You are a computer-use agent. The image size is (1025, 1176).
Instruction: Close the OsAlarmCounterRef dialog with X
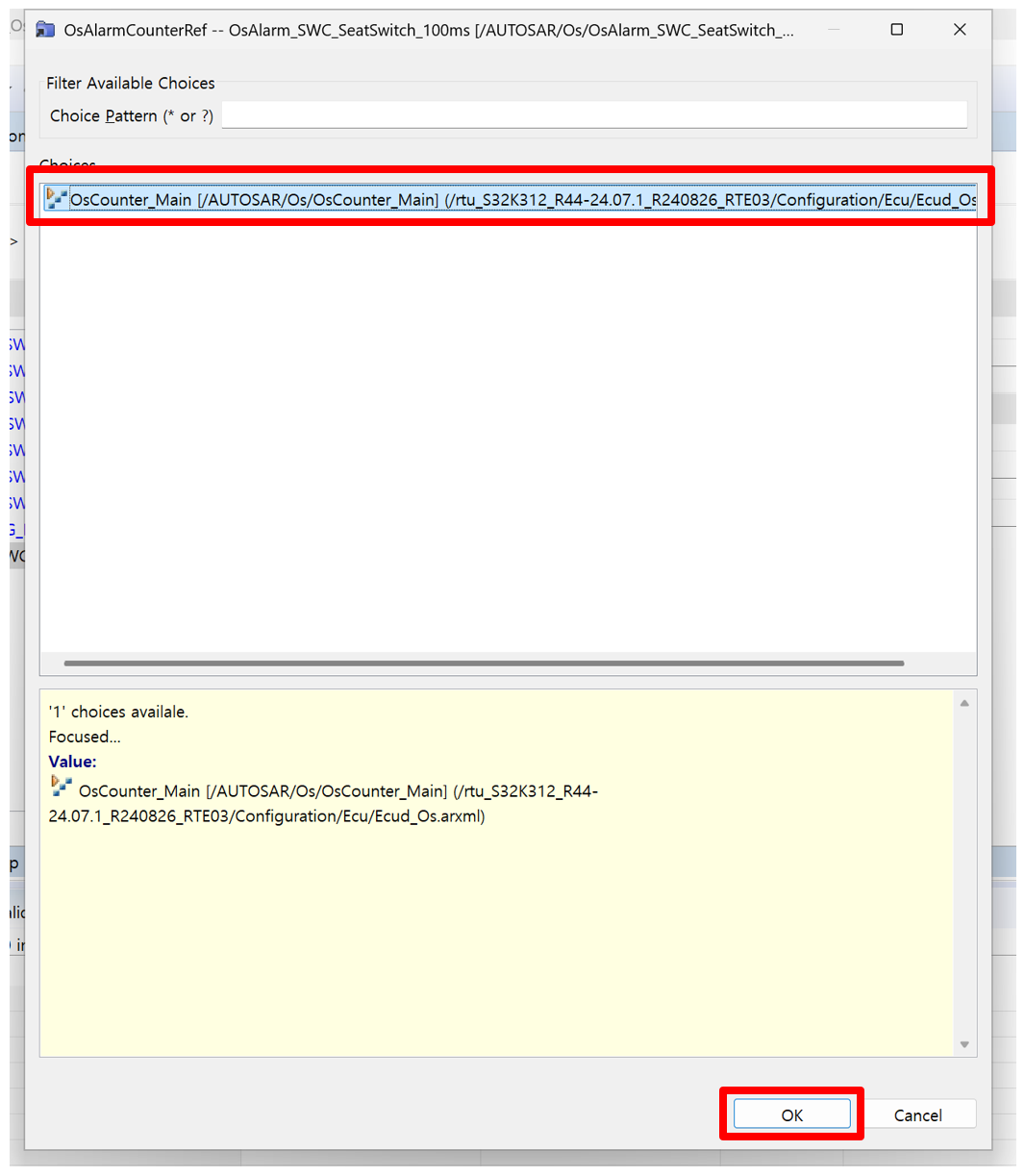click(959, 30)
